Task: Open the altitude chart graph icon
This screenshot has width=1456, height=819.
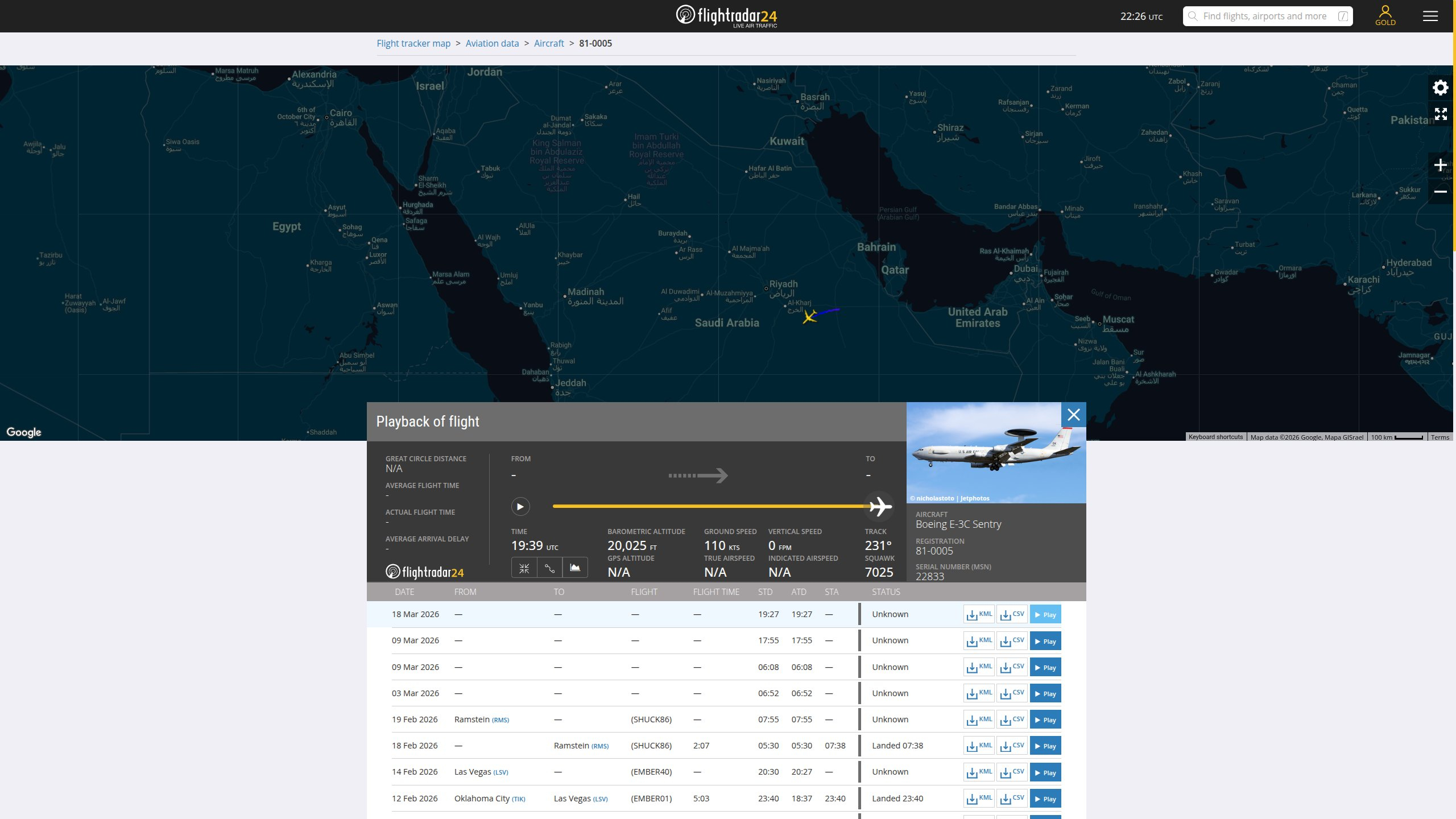Action: pyautogui.click(x=575, y=568)
